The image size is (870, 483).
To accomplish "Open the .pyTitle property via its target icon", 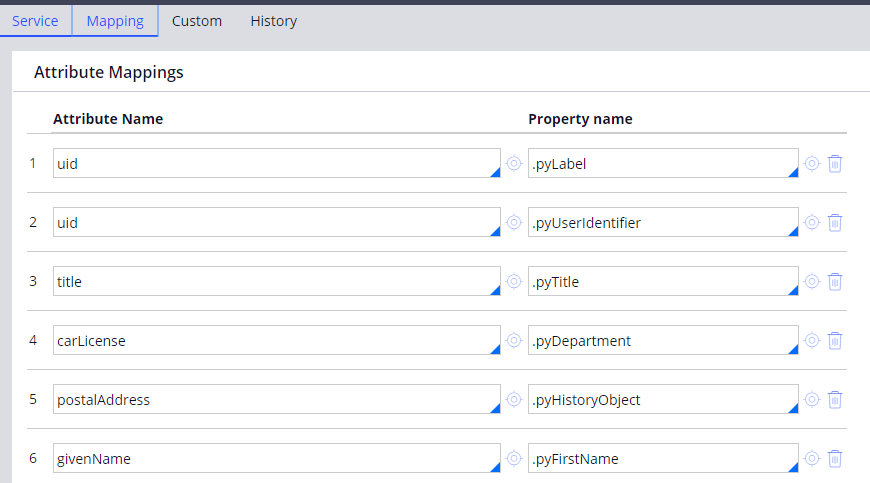I will pos(812,281).
